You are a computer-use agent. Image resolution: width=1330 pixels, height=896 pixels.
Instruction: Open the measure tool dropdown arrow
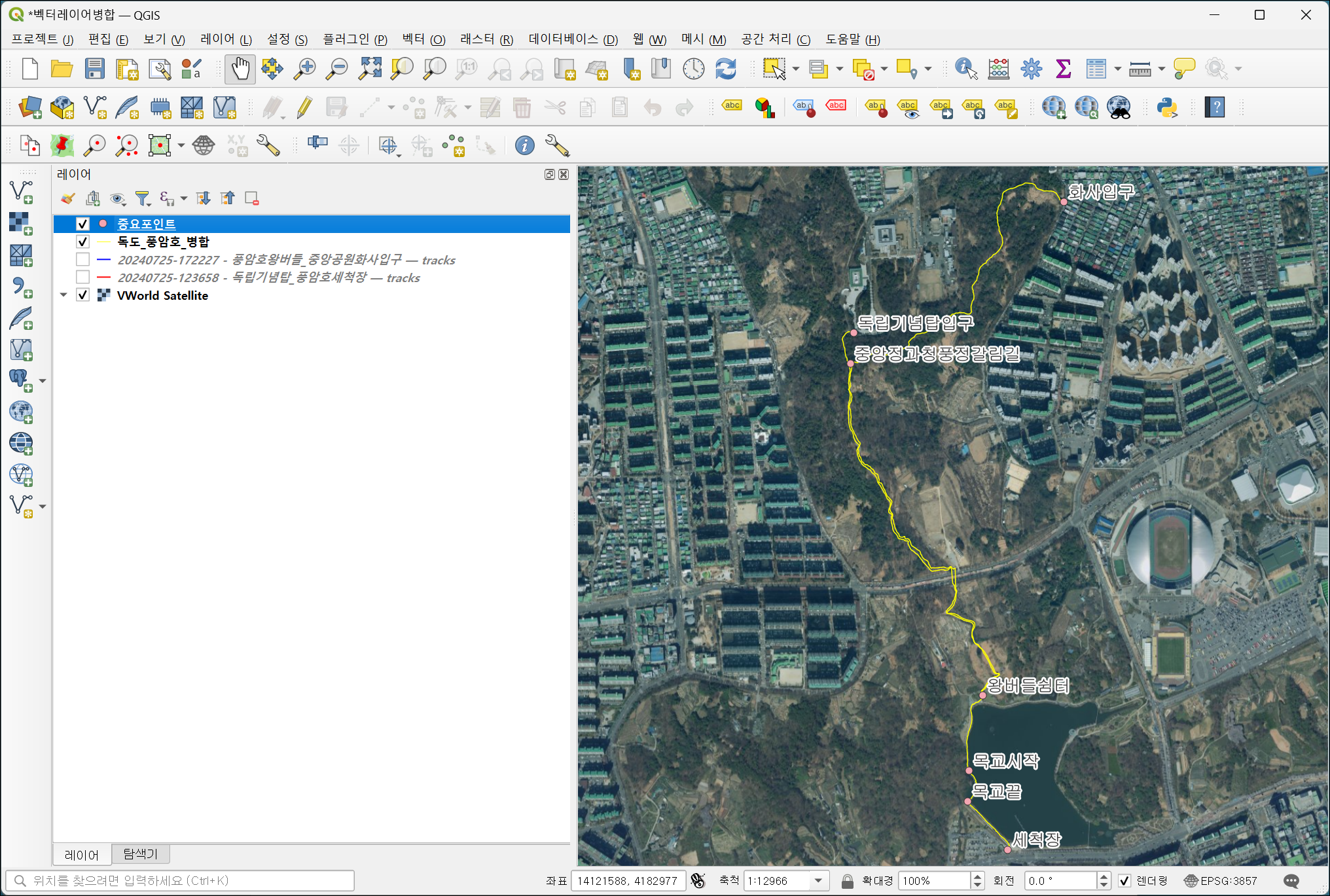click(1162, 69)
